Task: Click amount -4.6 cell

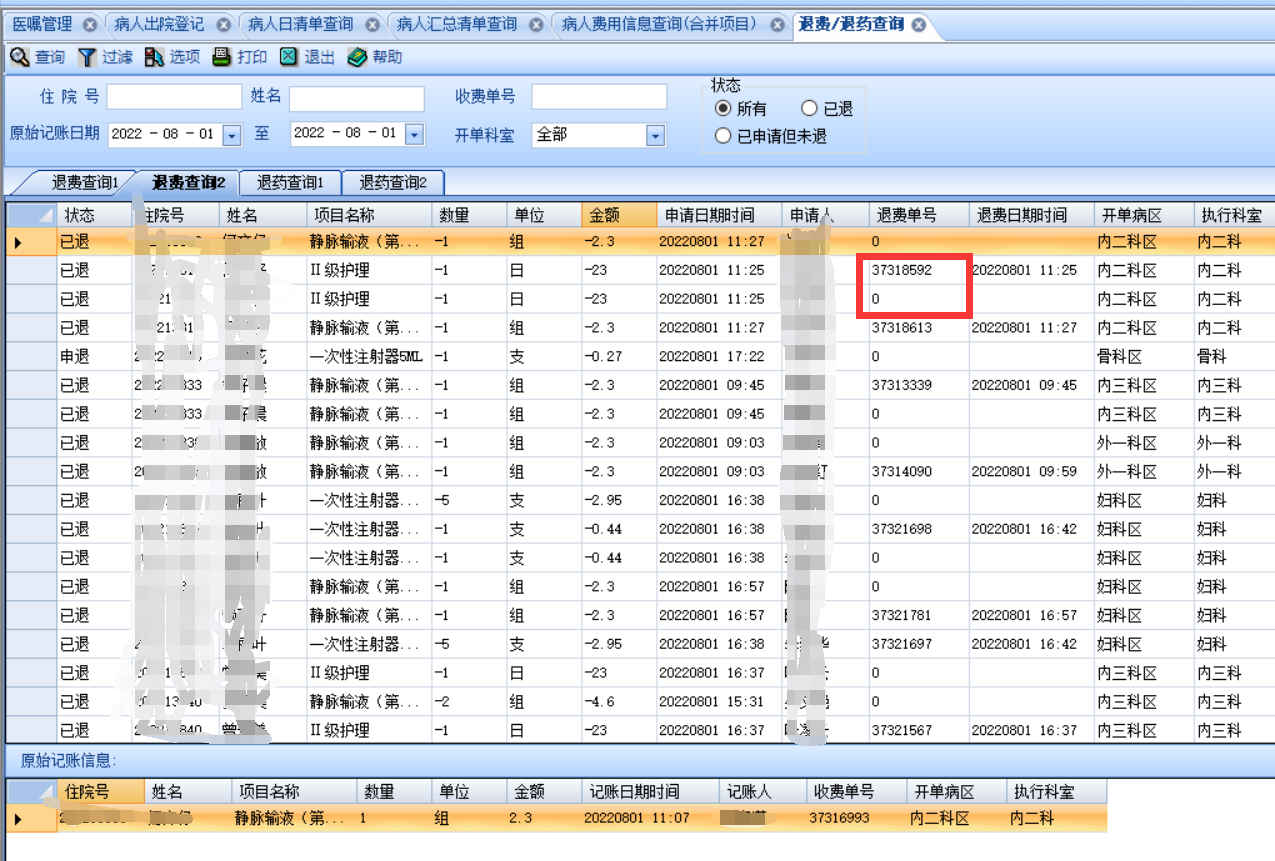Action: pyautogui.click(x=618, y=701)
